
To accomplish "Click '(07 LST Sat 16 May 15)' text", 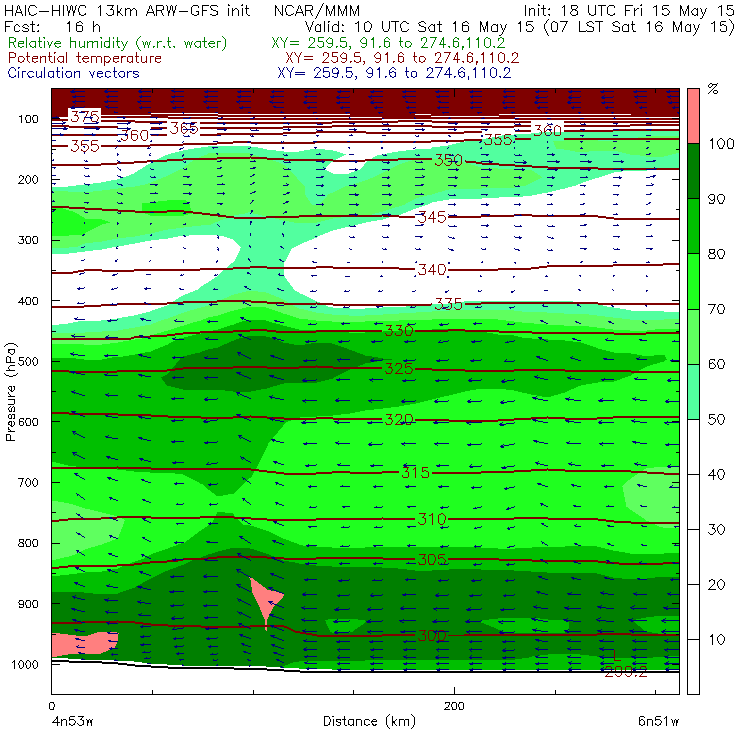I will coord(640,26).
